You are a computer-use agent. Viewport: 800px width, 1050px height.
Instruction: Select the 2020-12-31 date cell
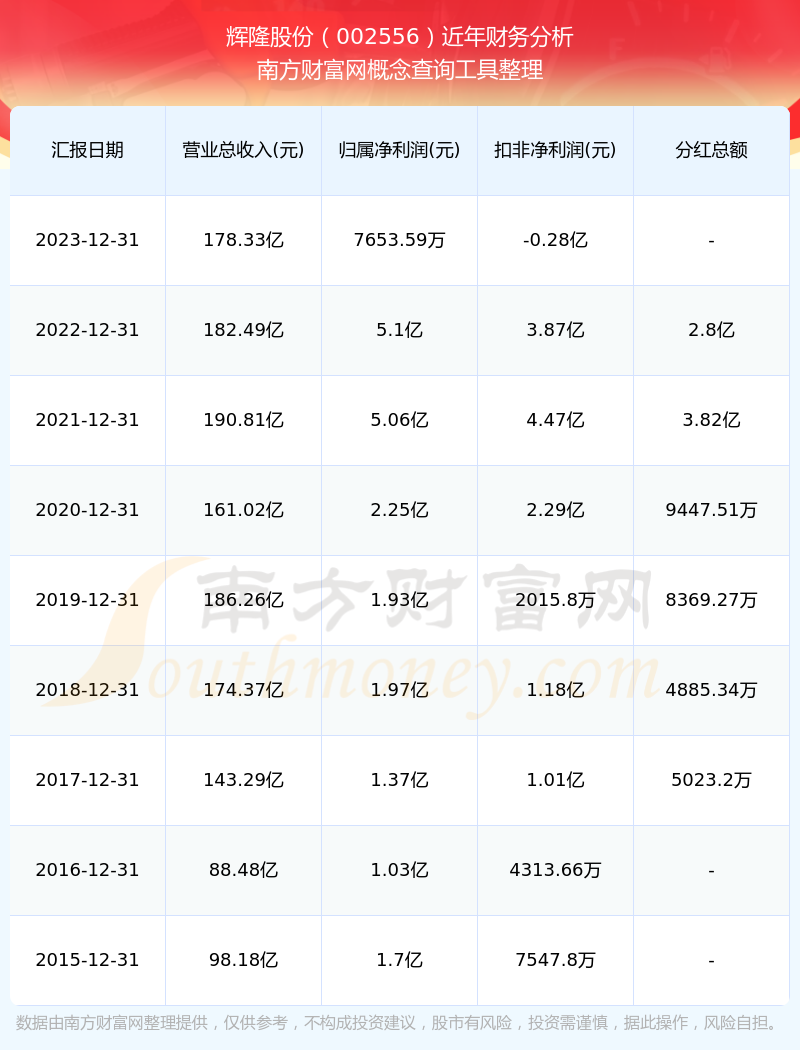coord(88,510)
